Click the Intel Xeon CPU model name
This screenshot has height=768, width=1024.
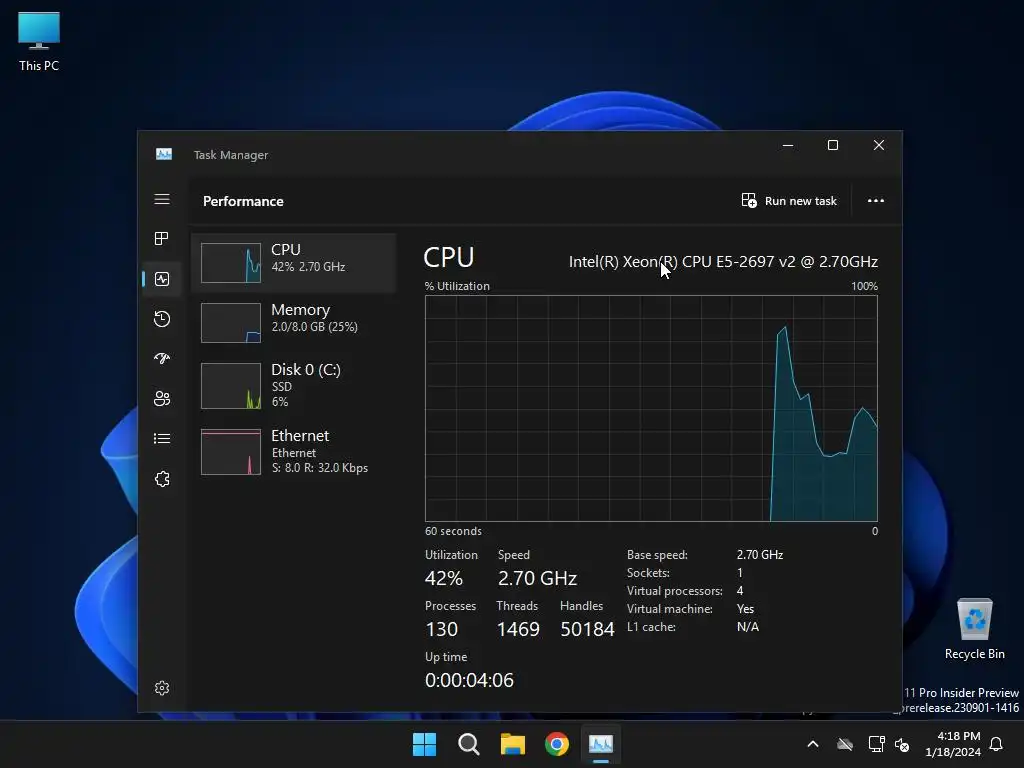click(x=723, y=261)
